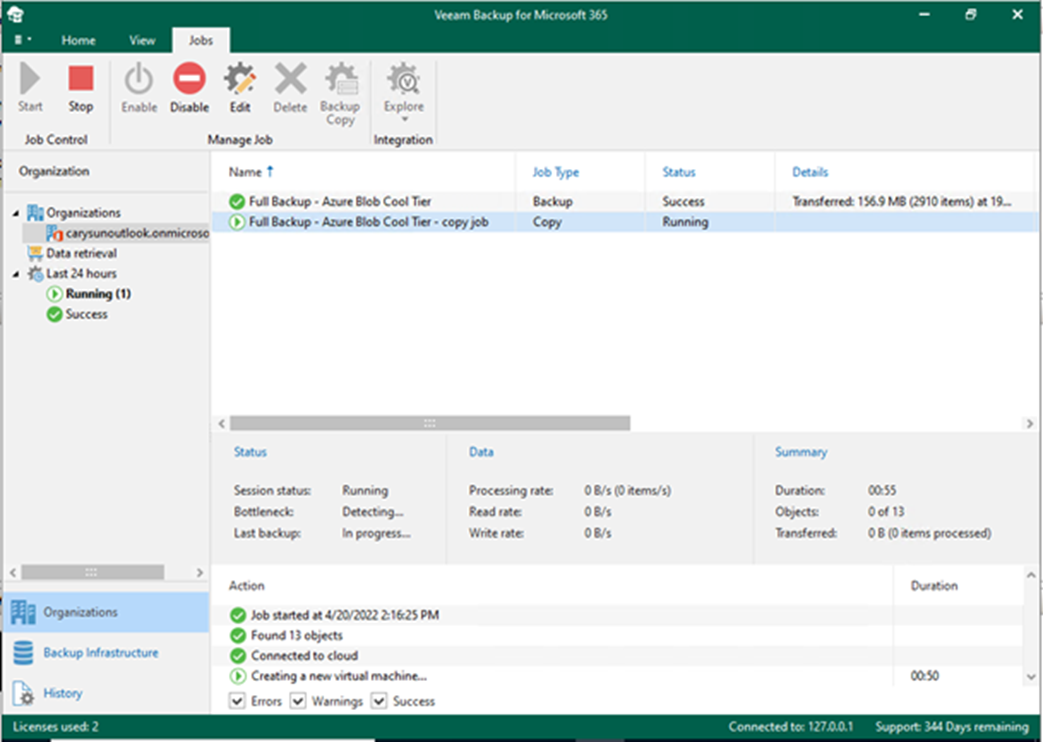Click the Enable job power icon
This screenshot has height=742, width=1043.
[x=139, y=78]
